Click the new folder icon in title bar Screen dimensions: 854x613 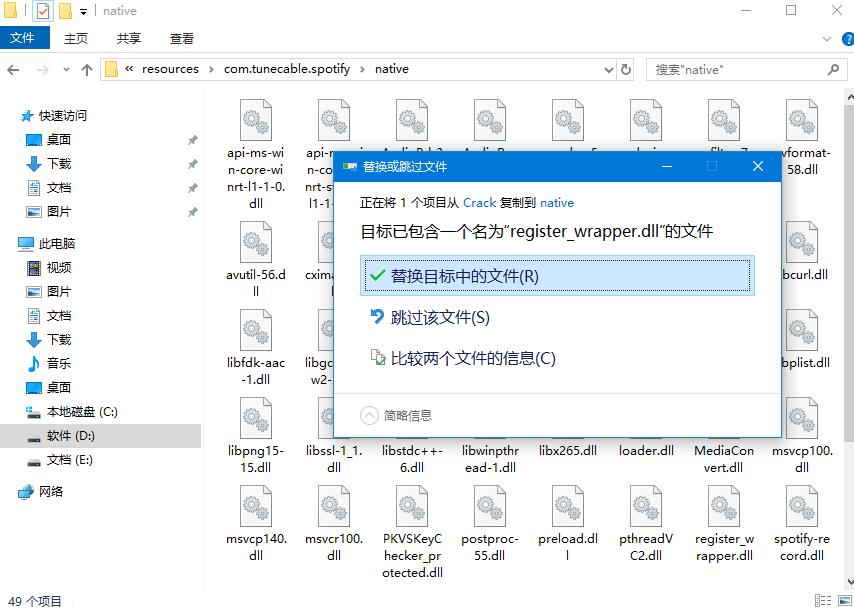(65, 10)
